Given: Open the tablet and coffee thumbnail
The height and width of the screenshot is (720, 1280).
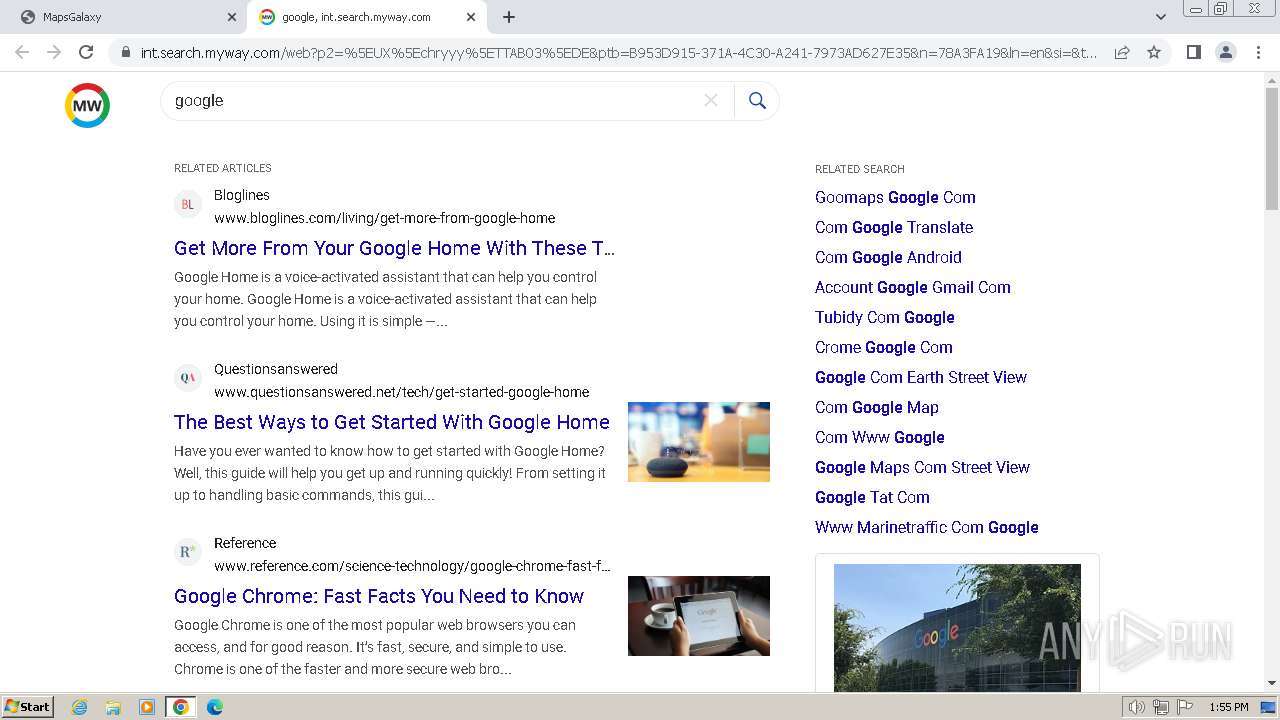Looking at the screenshot, I should tap(699, 616).
